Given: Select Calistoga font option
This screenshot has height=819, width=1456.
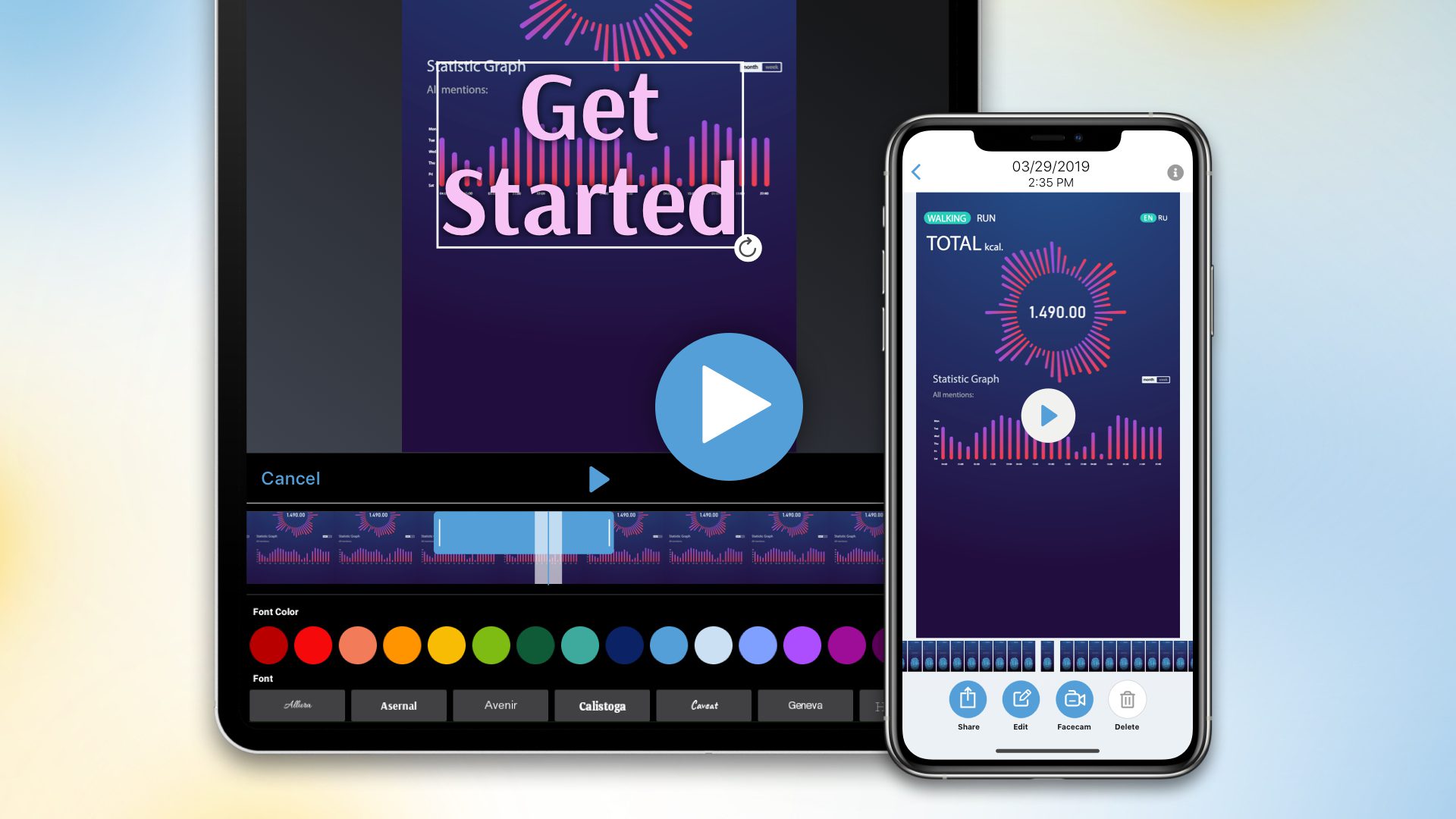Looking at the screenshot, I should click(x=601, y=705).
